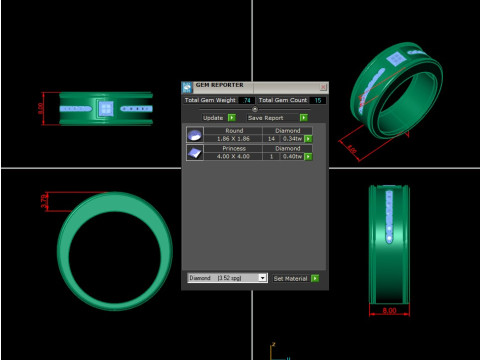Click the Total Gem Count label
The width and height of the screenshot is (480, 360).
pyautogui.click(x=283, y=100)
